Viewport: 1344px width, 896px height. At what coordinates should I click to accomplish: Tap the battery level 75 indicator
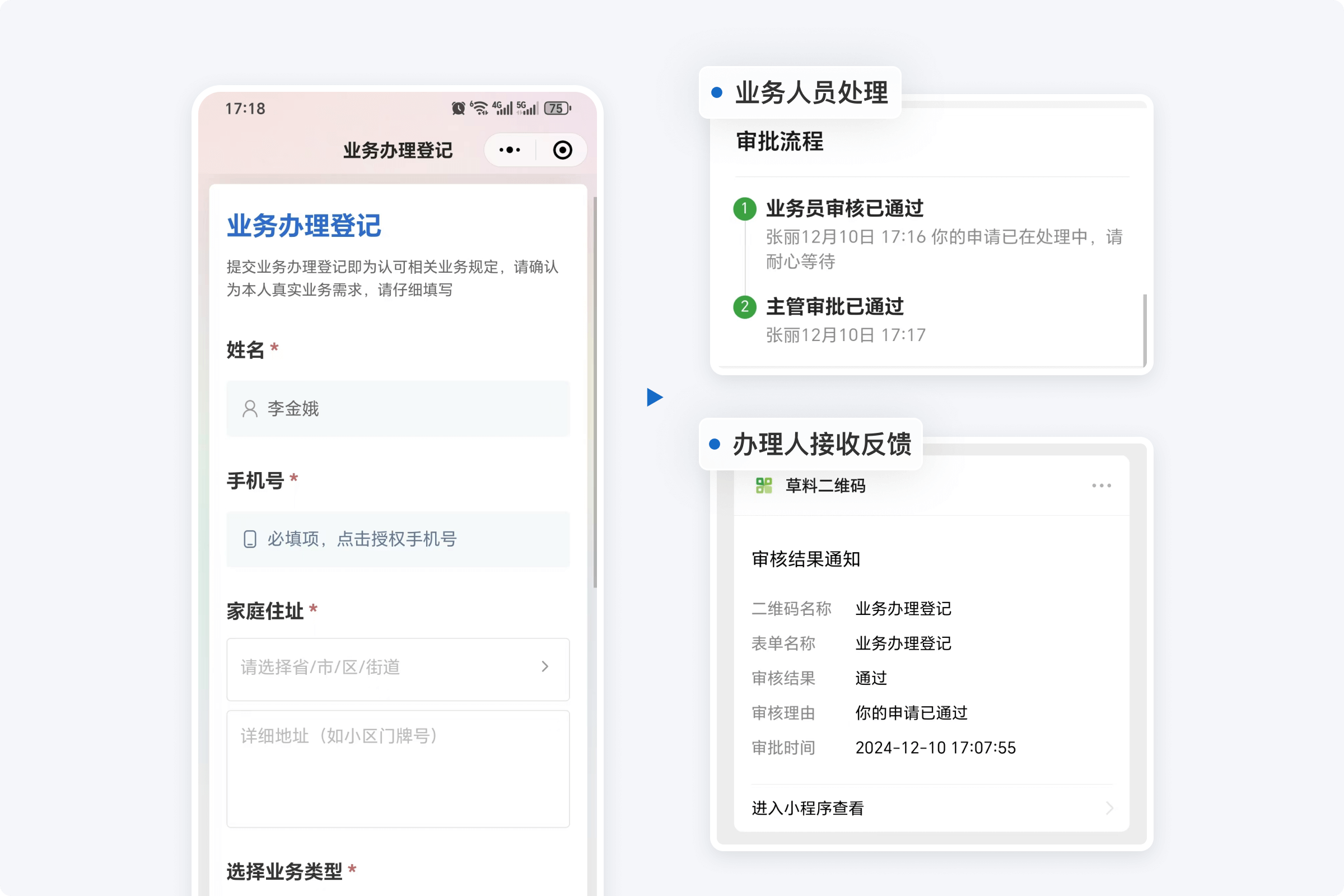coord(557,108)
